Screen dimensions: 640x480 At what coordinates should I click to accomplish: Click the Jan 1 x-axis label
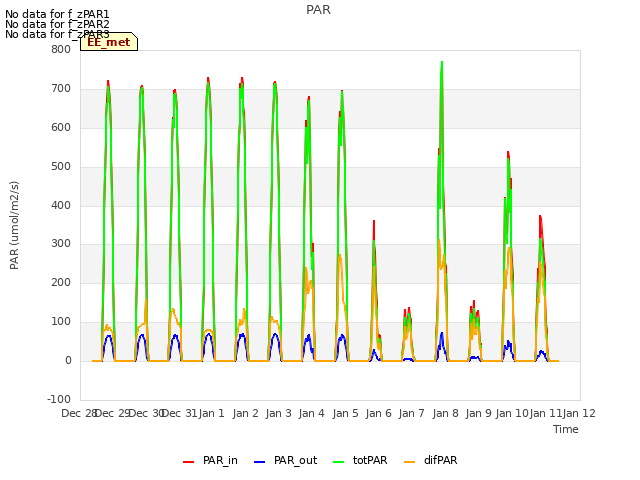(x=212, y=413)
